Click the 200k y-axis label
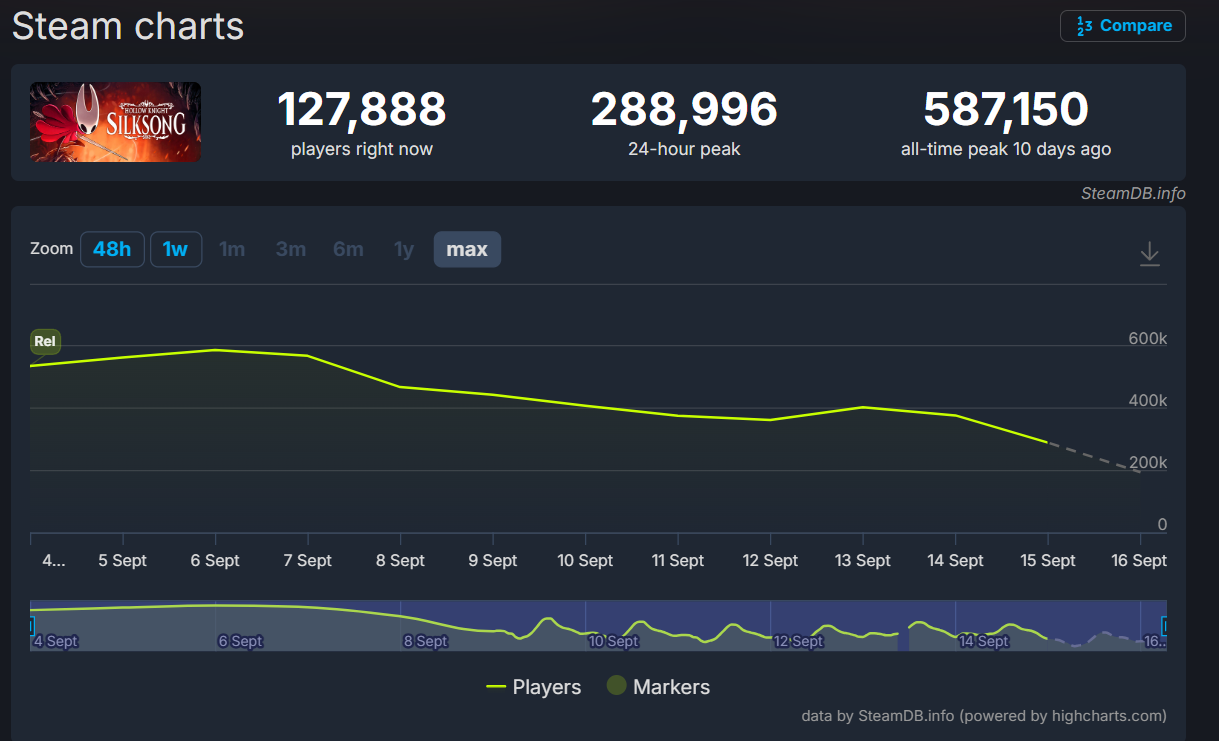Viewport: 1219px width, 741px height. point(1148,463)
